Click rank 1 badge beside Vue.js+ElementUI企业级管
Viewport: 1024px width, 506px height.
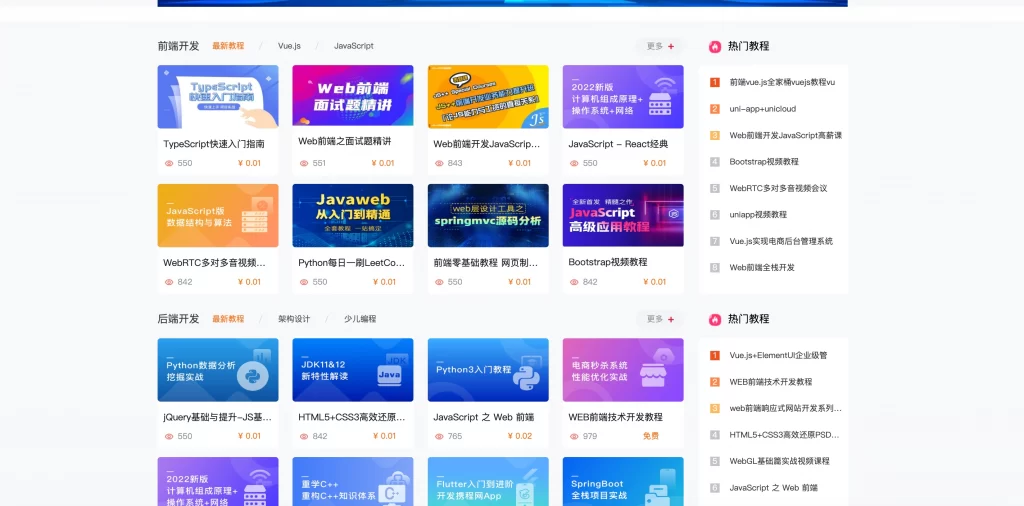(715, 355)
